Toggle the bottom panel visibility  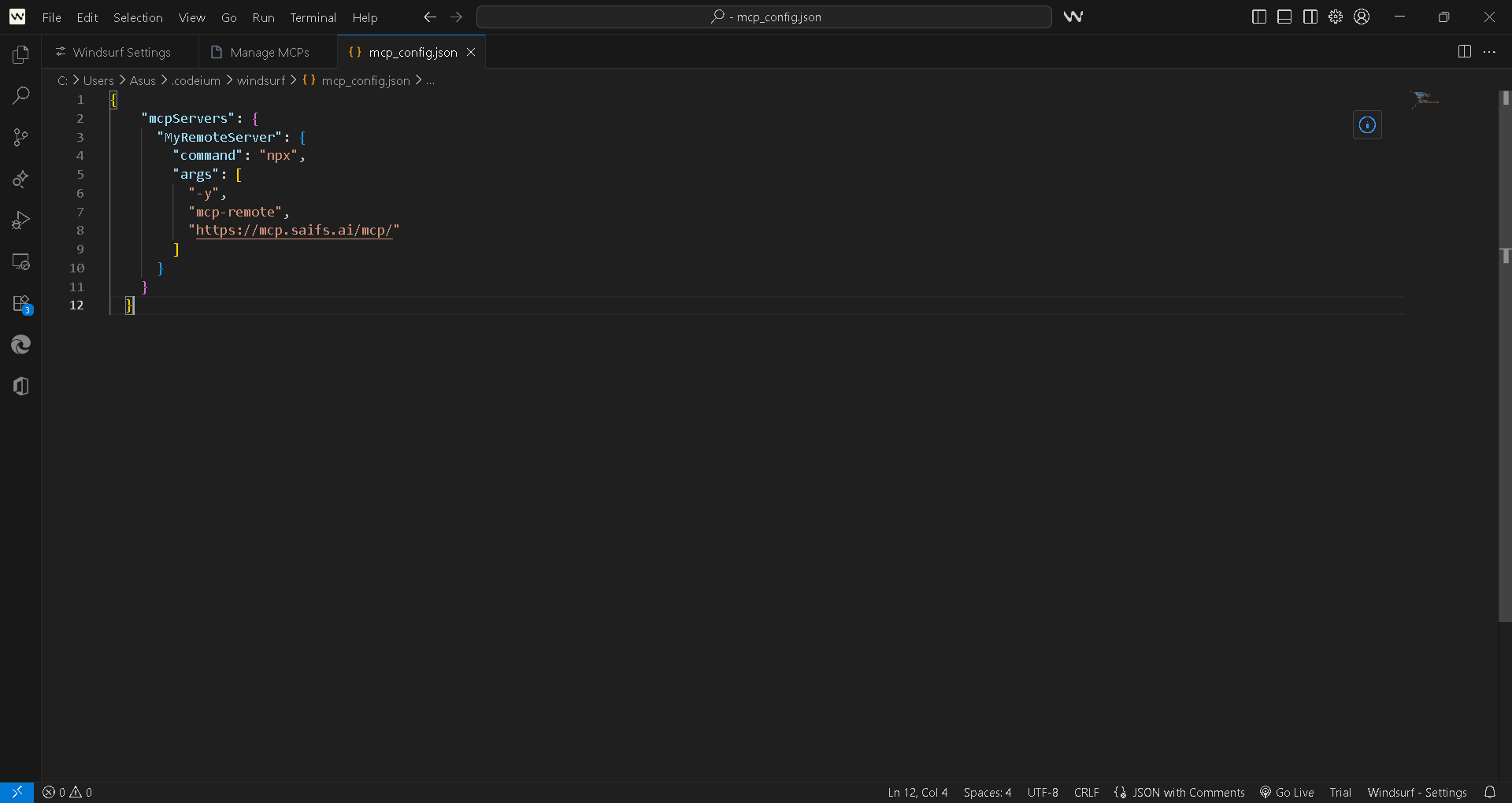click(x=1284, y=17)
